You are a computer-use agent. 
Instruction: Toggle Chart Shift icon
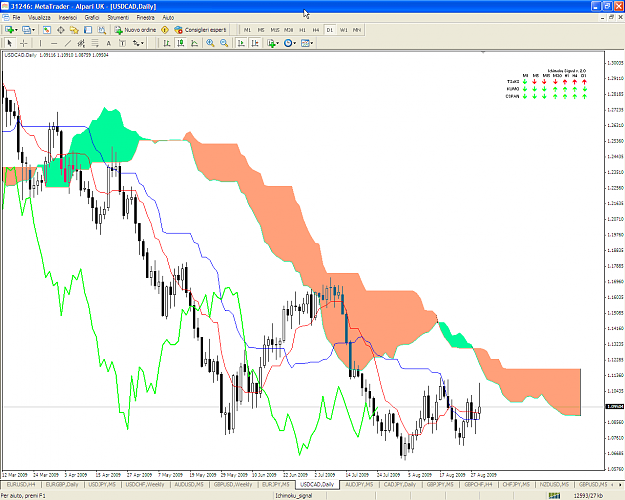(x=255, y=43)
